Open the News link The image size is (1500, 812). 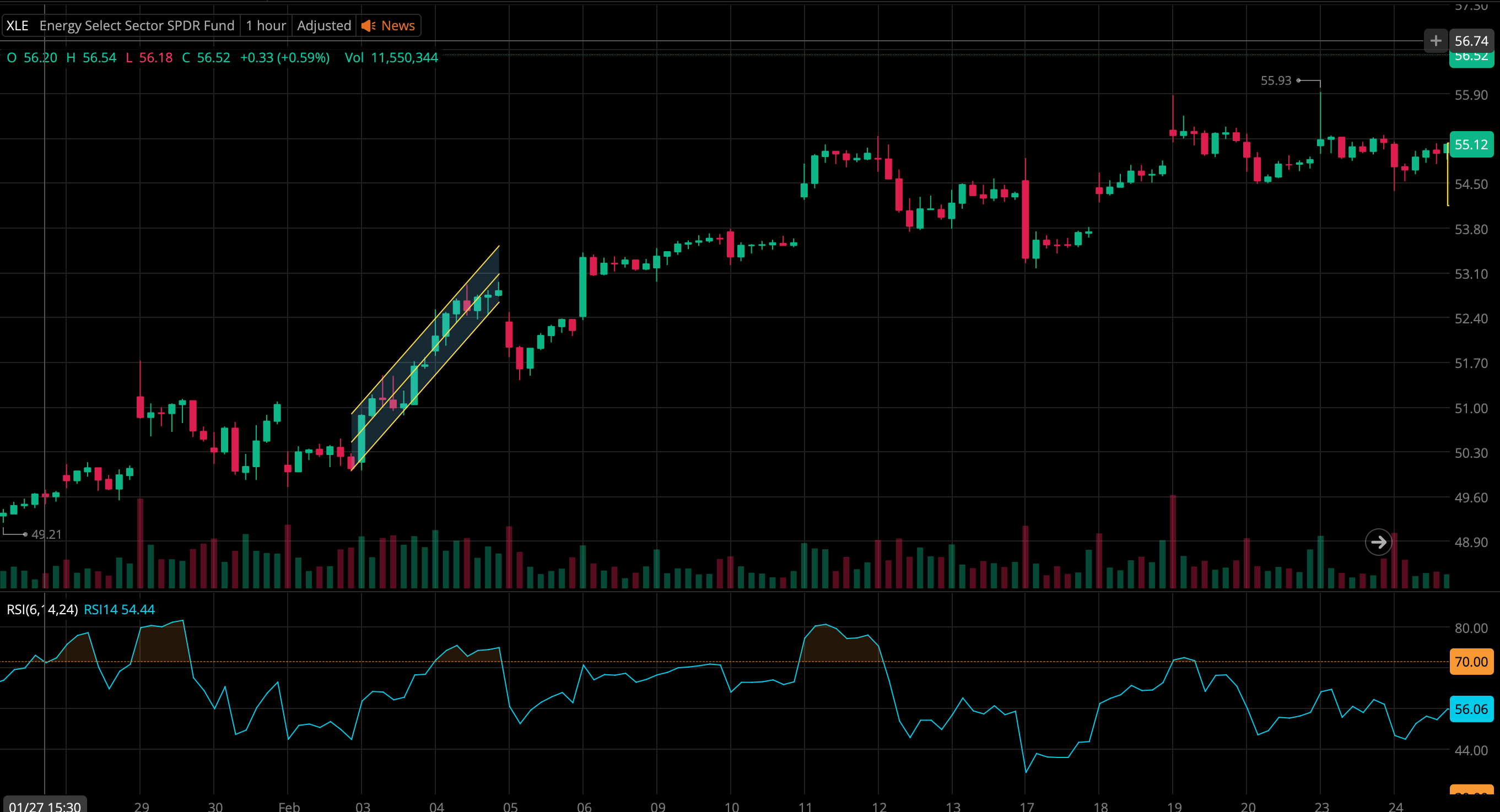398,25
